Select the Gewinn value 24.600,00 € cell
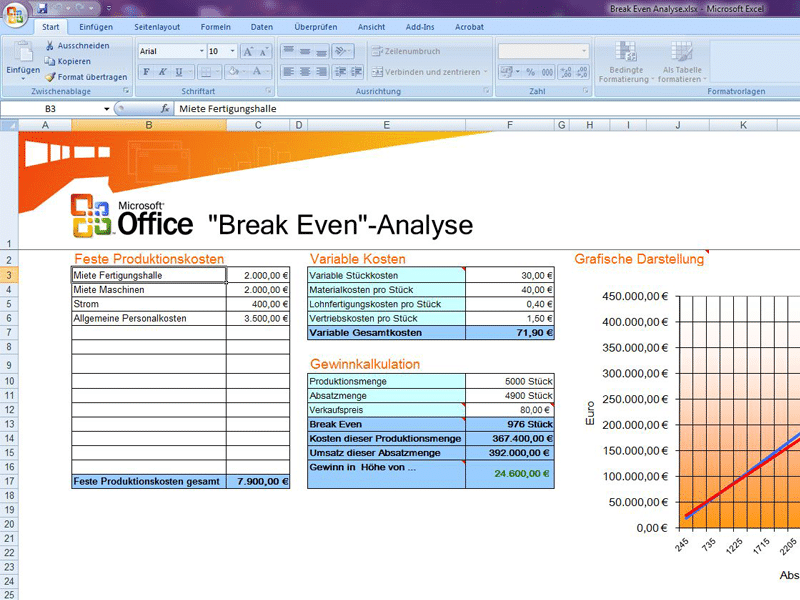 [x=510, y=474]
